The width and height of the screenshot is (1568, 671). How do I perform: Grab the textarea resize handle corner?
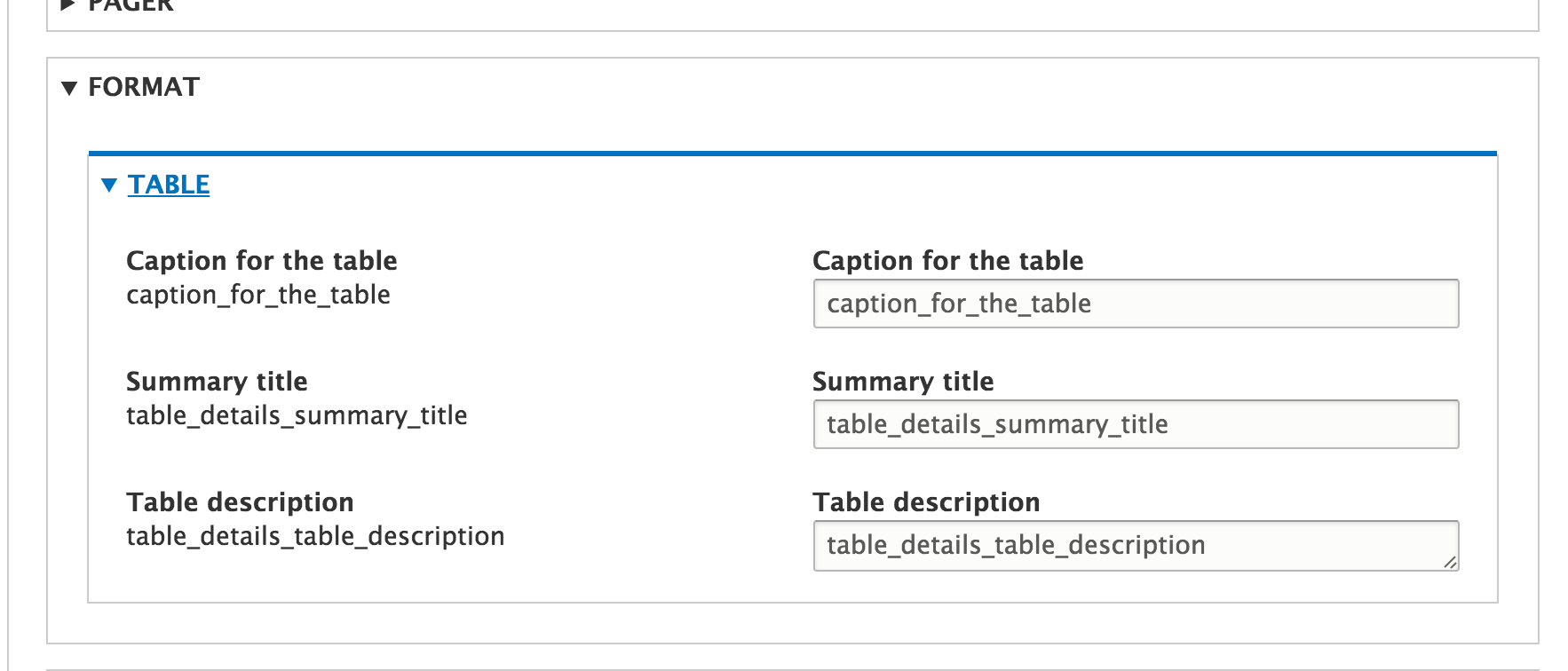1450,562
